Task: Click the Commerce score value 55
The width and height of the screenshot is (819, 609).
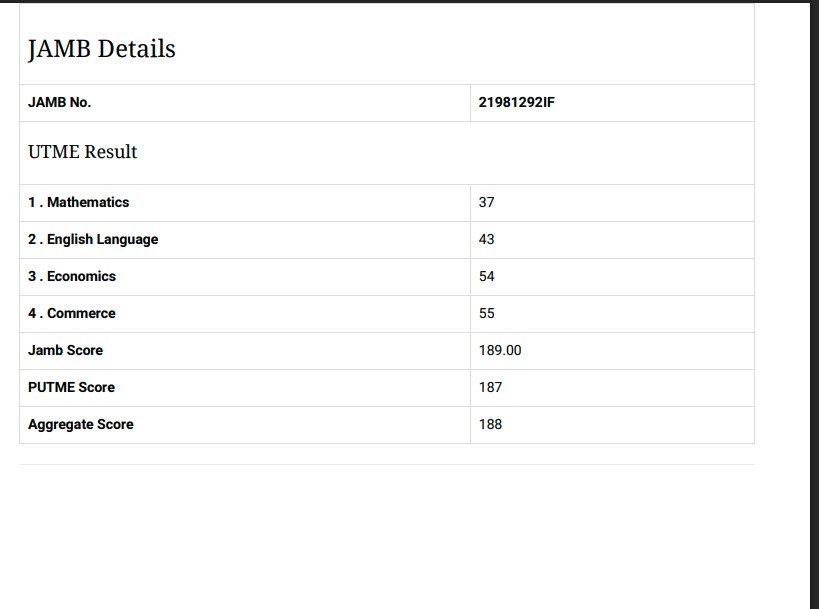Action: pyautogui.click(x=487, y=313)
